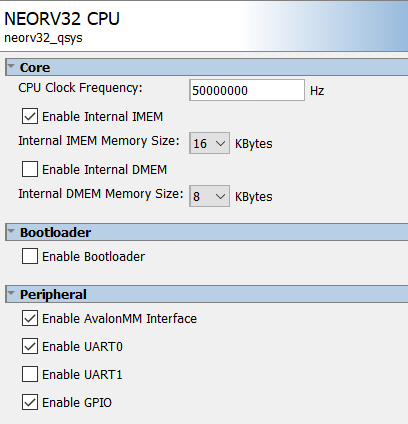Click KBytes label beside IMEM size
Viewport: 408px width, 424px height.
click(254, 144)
